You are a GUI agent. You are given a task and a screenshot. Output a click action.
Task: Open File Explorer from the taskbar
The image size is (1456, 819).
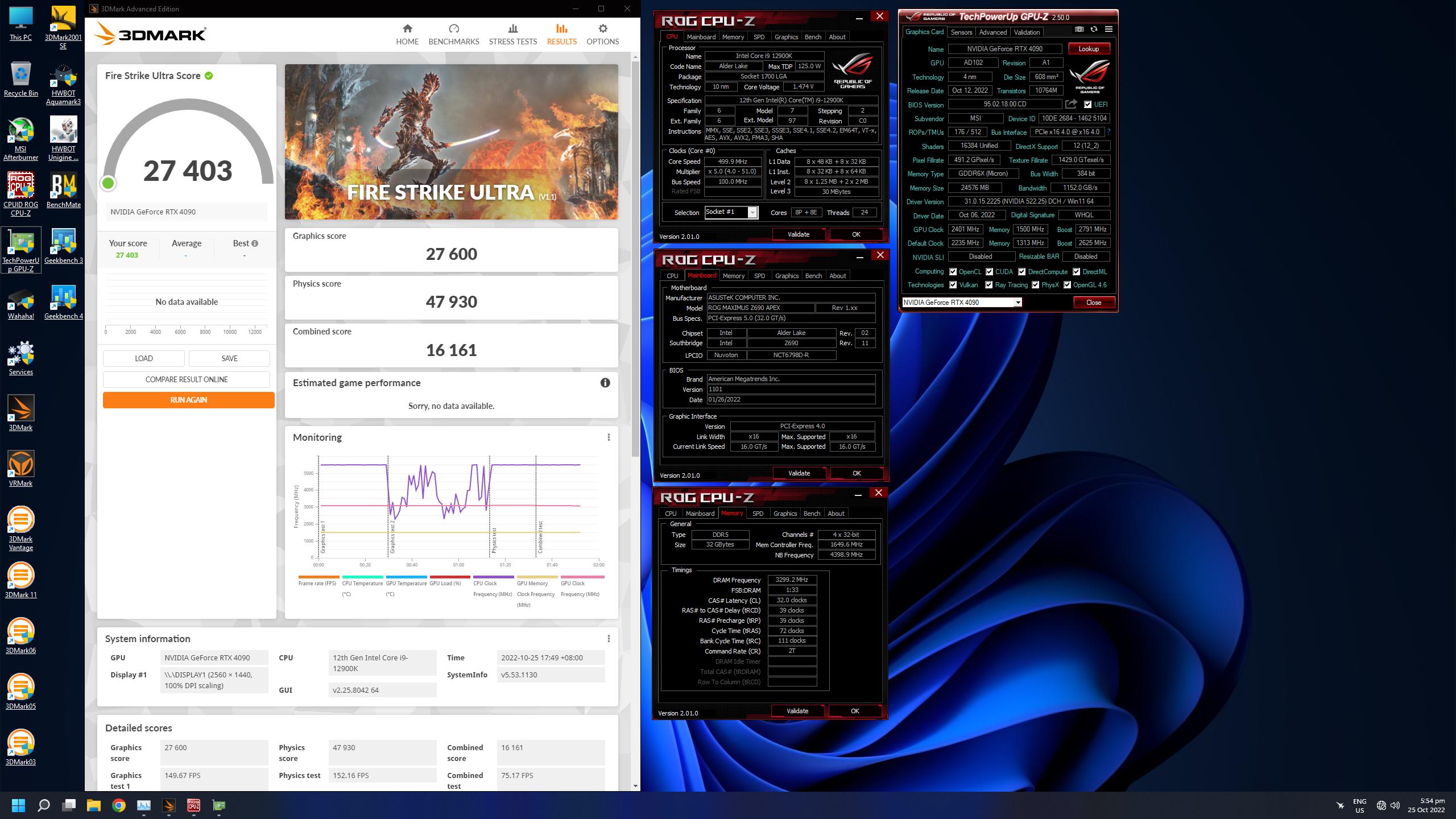pos(94,805)
